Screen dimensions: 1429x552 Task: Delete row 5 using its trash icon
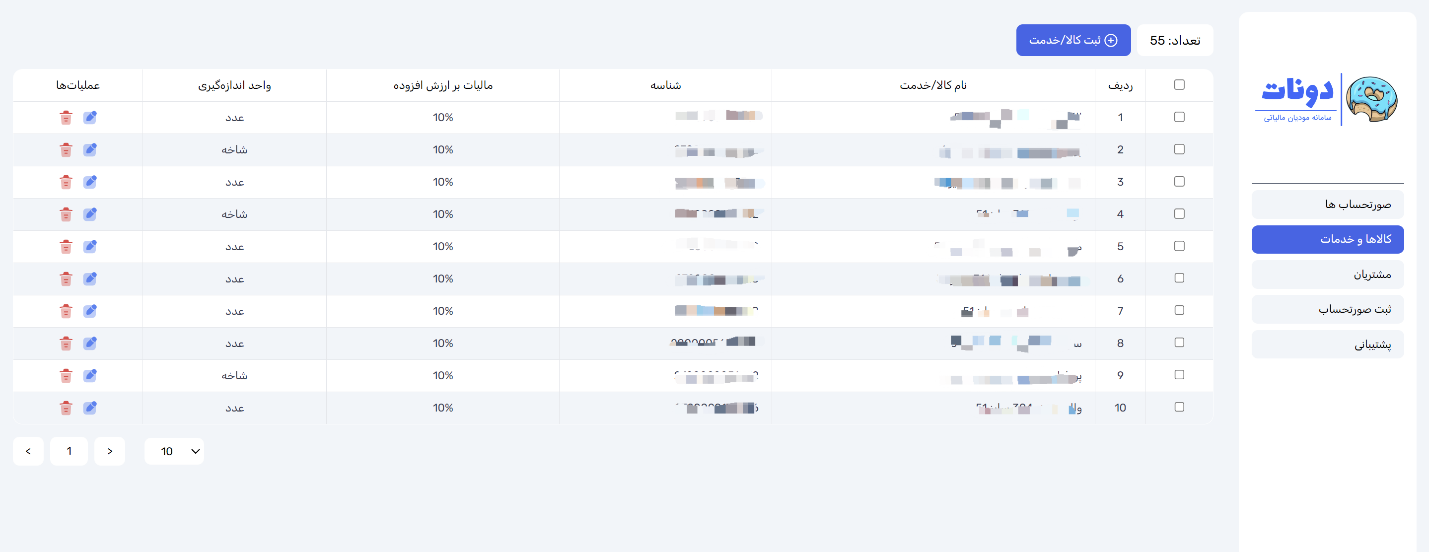coord(66,246)
